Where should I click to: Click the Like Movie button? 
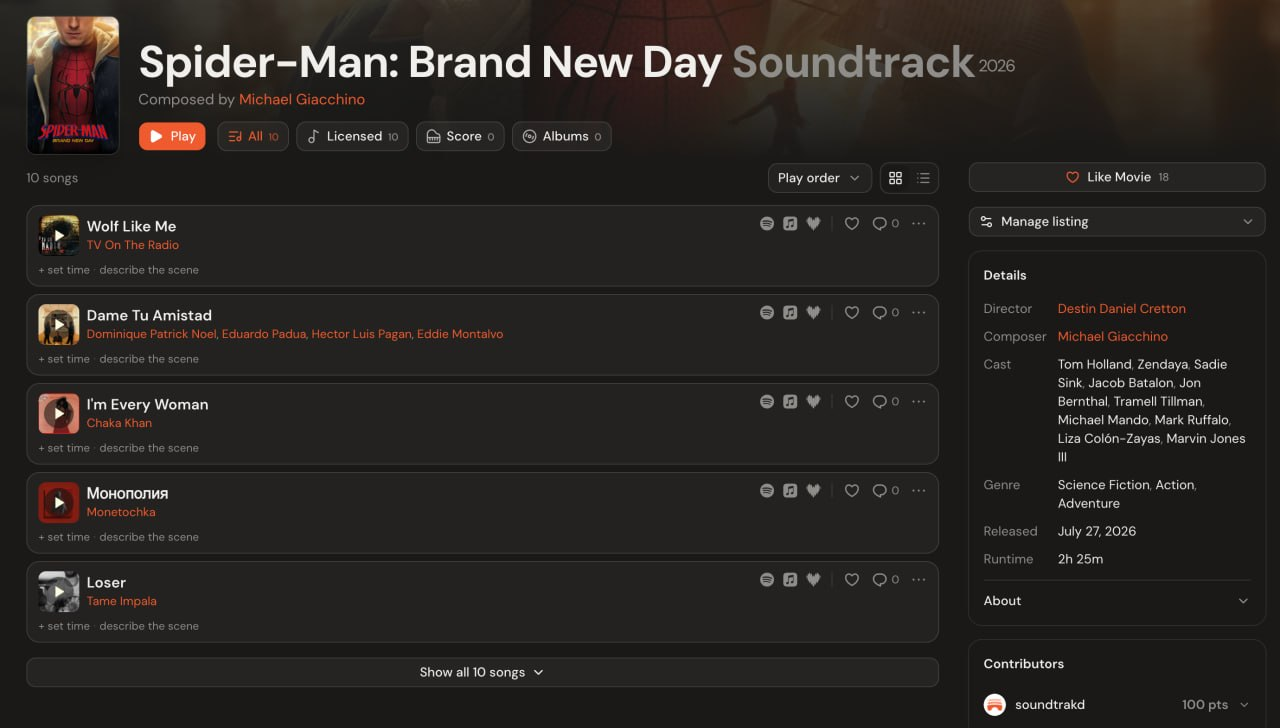(x=1117, y=177)
